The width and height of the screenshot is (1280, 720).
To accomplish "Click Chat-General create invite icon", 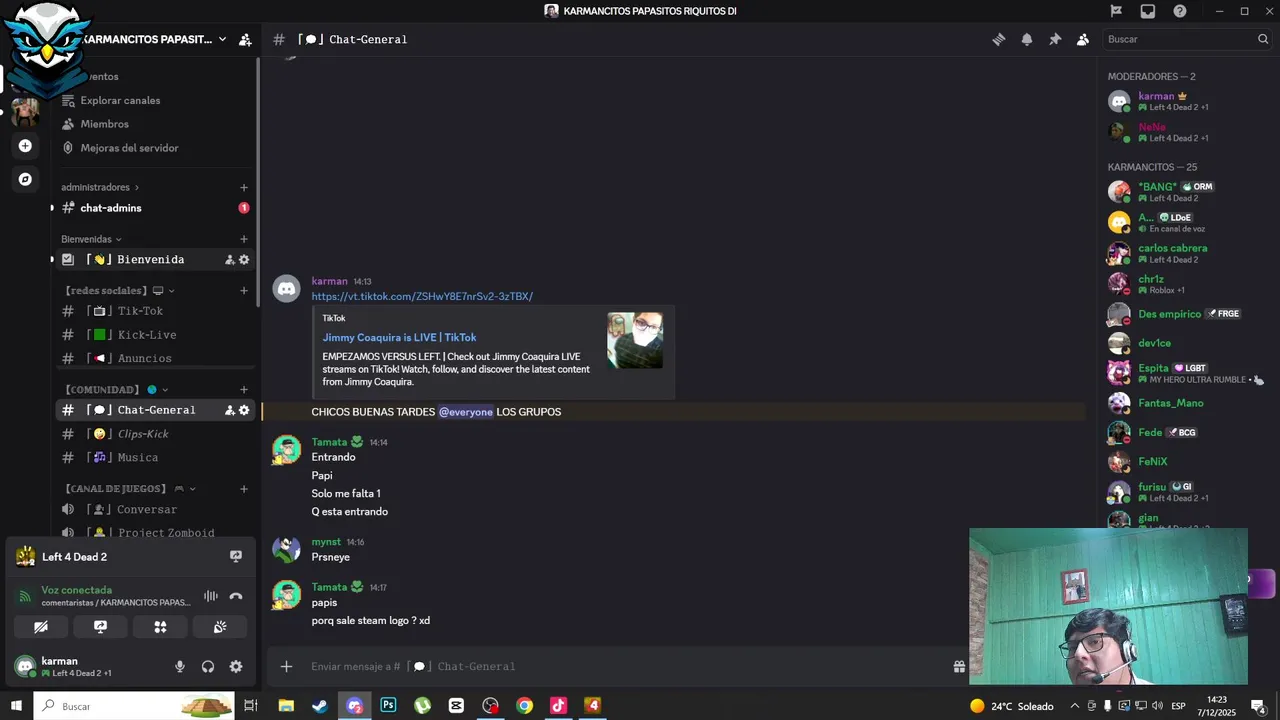I will coord(229,410).
